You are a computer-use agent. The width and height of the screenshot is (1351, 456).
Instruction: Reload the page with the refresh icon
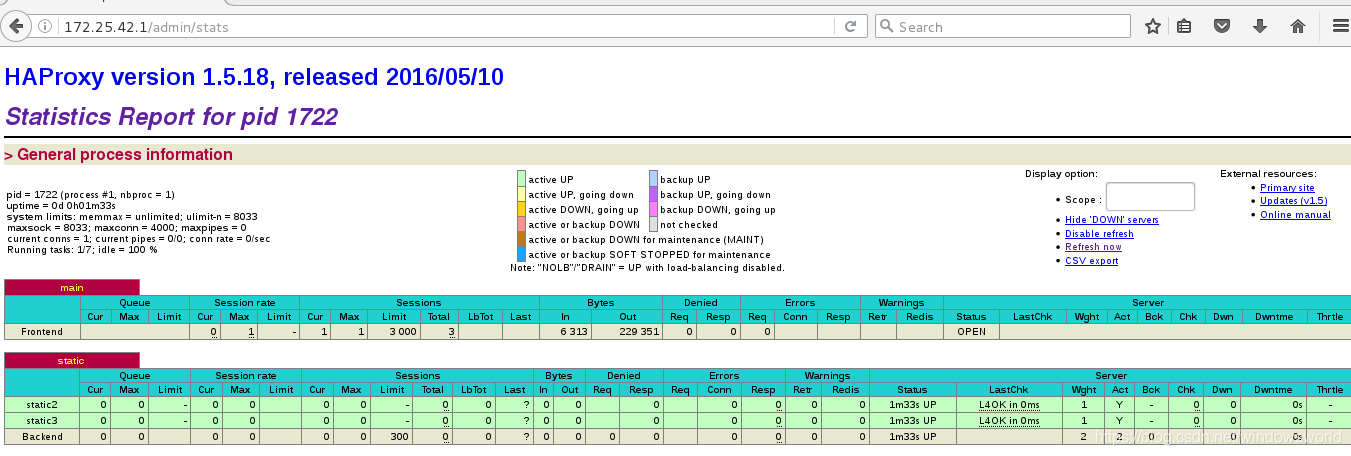[851, 27]
